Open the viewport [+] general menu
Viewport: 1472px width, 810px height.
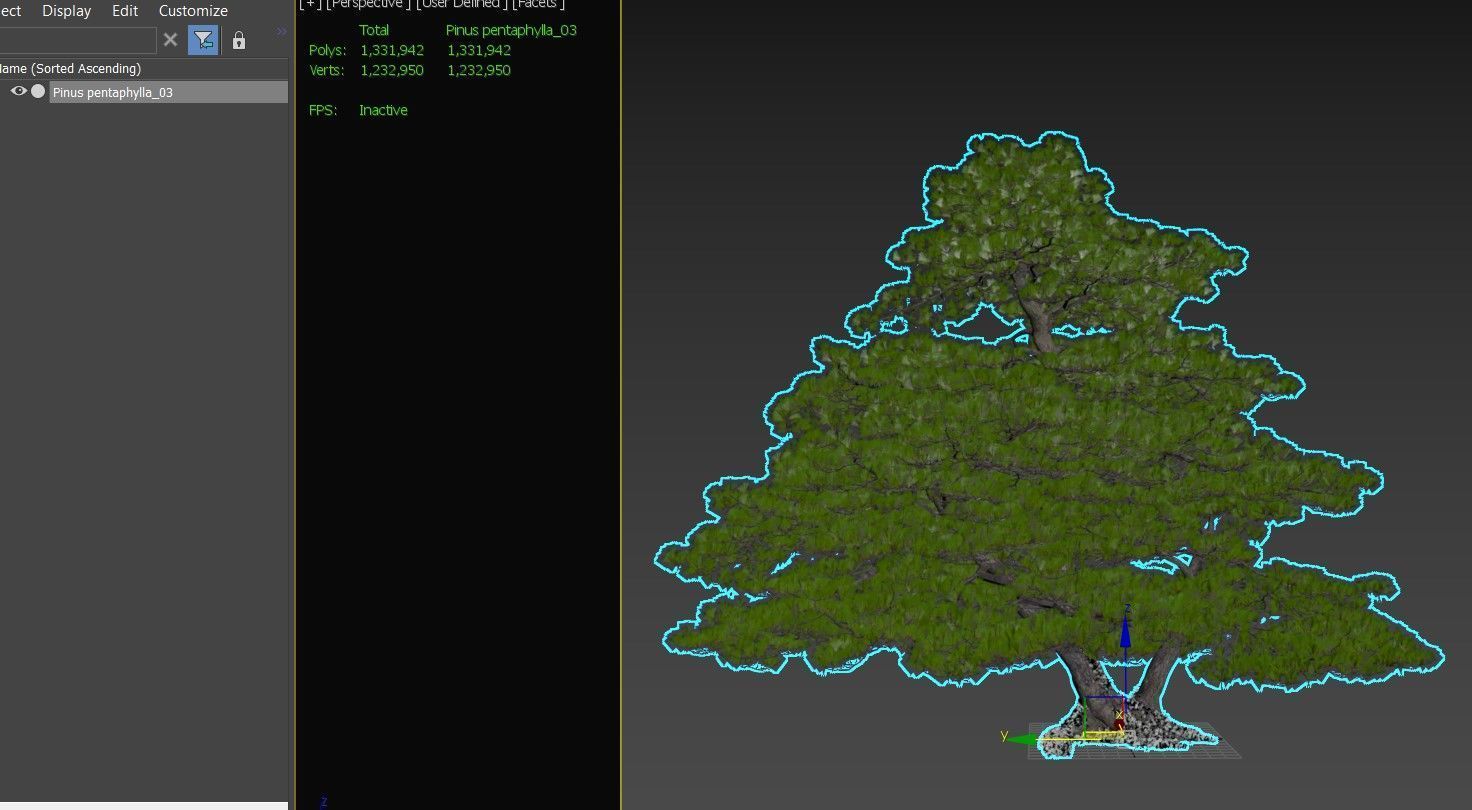coord(310,4)
